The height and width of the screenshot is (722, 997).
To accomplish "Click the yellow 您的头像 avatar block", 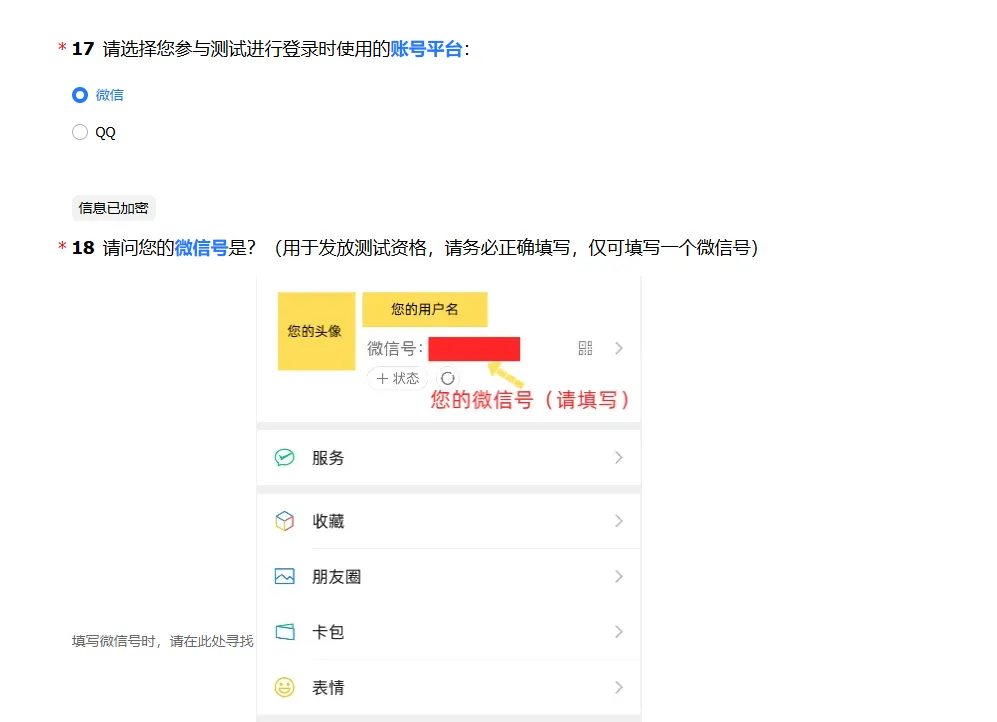I will pyautogui.click(x=316, y=331).
